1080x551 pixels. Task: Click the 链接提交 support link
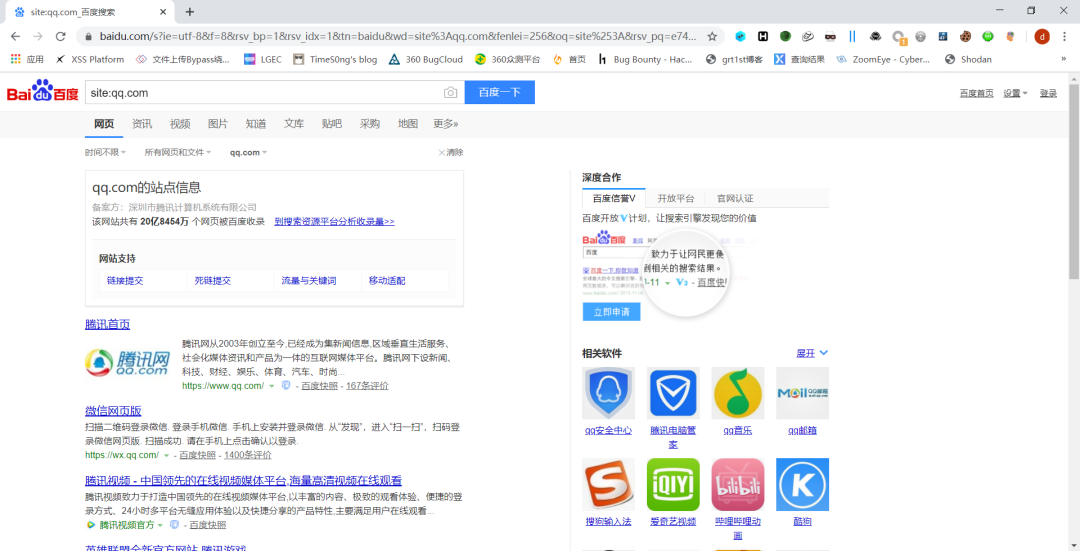[125, 281]
